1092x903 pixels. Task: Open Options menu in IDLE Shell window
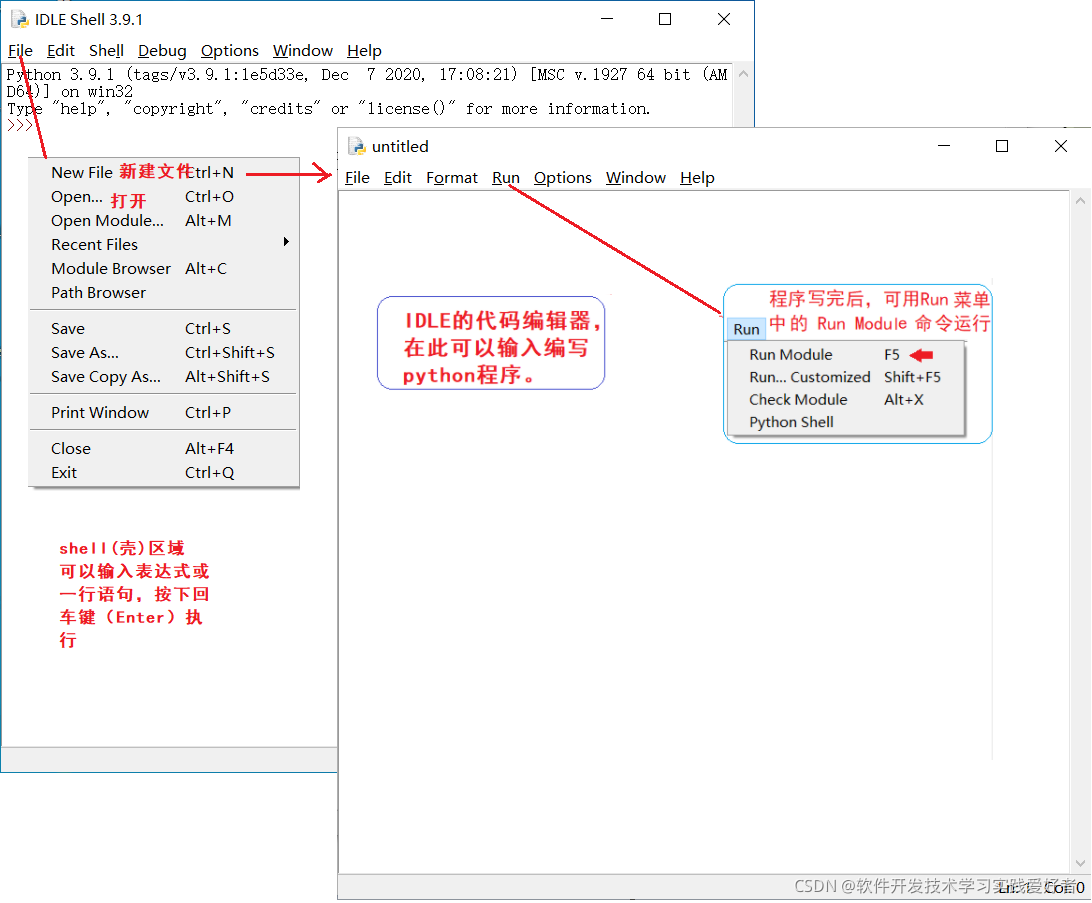click(229, 51)
